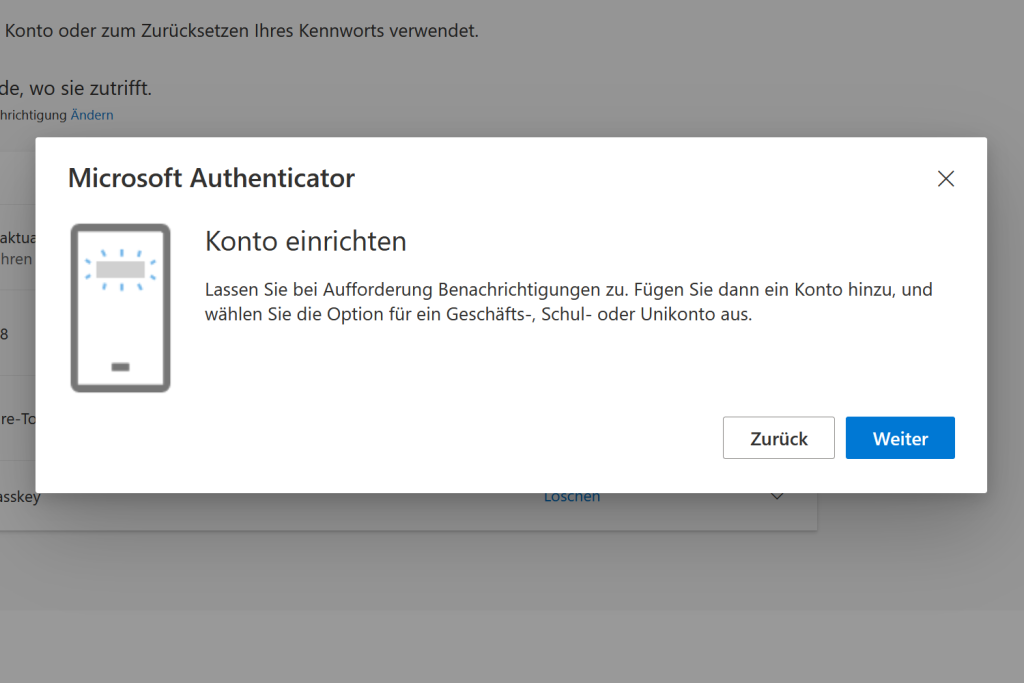Click the 'aktua' row label at left edge
This screenshot has height=683, width=1024.
pos(16,238)
